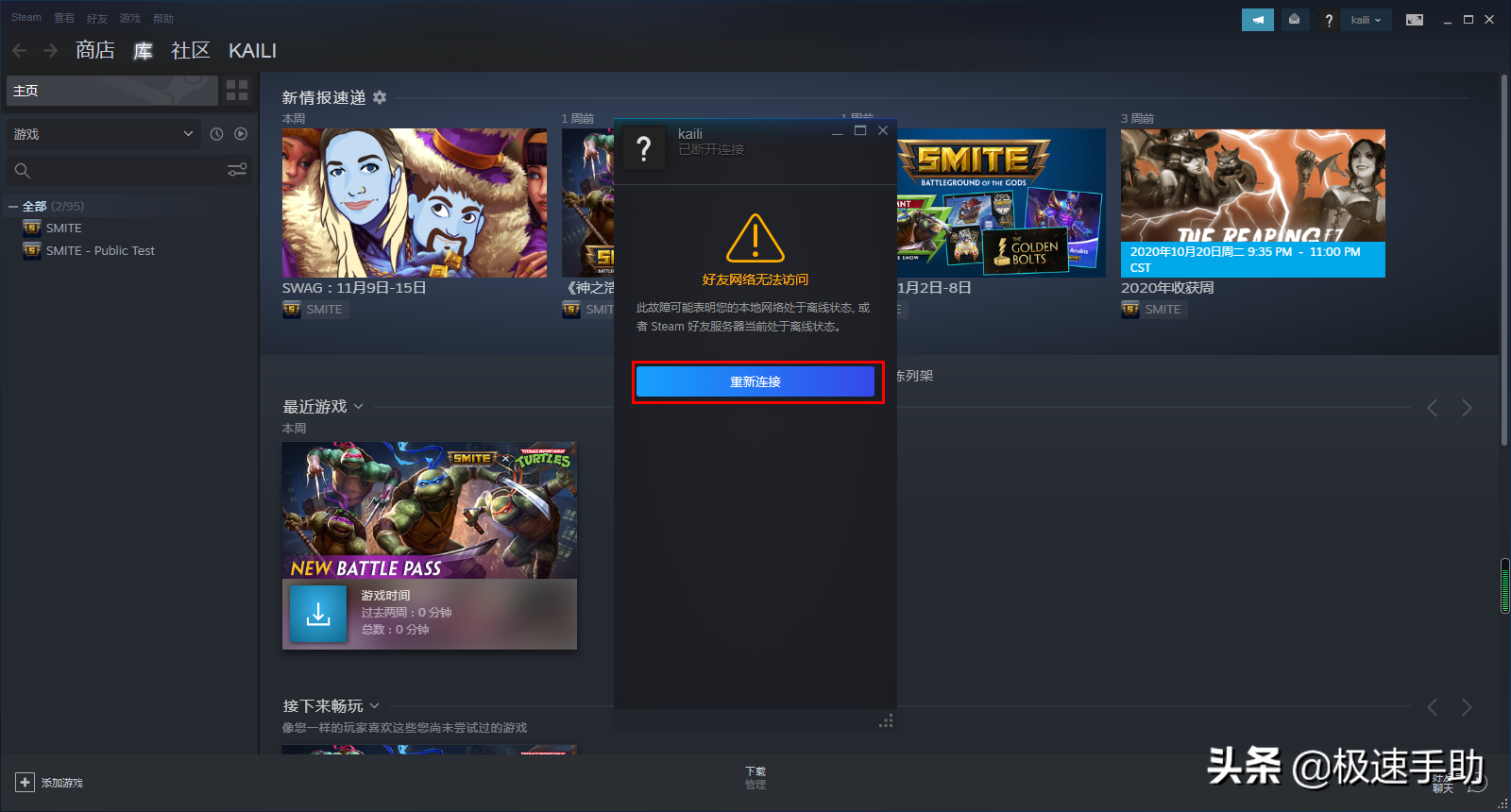Click the SMITE tag under SWAG news
Screen dimensions: 1511x812
tap(315, 309)
